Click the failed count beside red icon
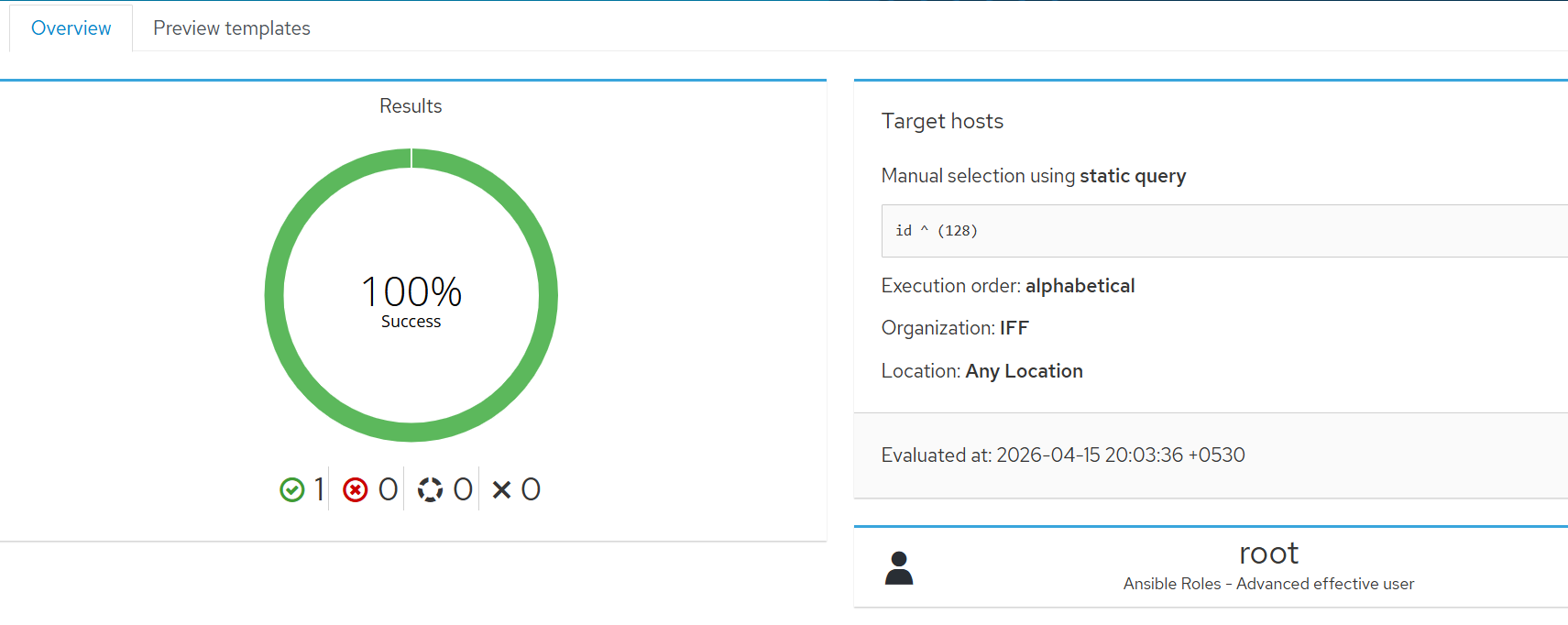Image resolution: width=1568 pixels, height=625 pixels. [x=389, y=489]
